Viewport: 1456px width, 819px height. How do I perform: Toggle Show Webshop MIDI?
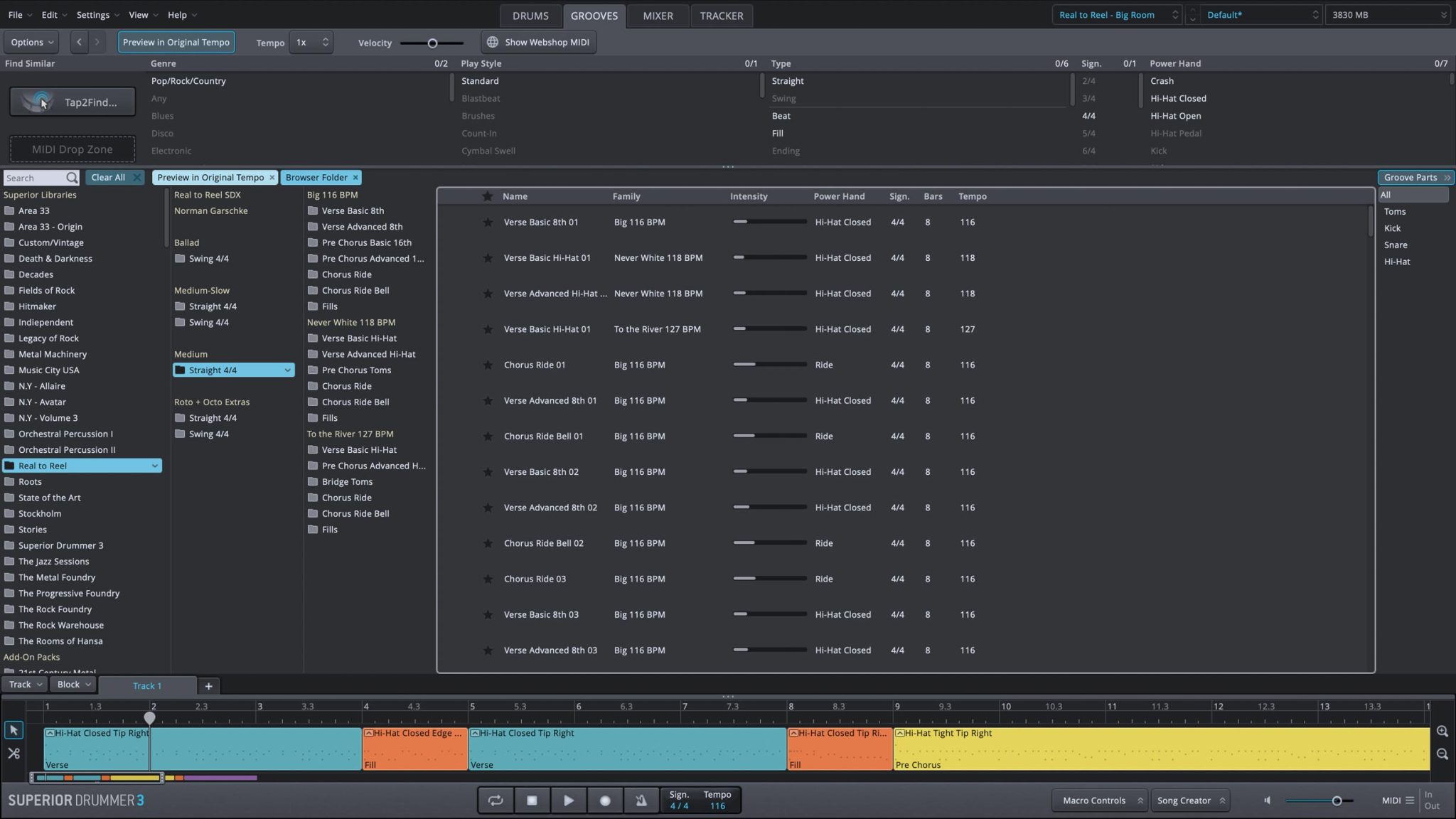click(x=539, y=42)
